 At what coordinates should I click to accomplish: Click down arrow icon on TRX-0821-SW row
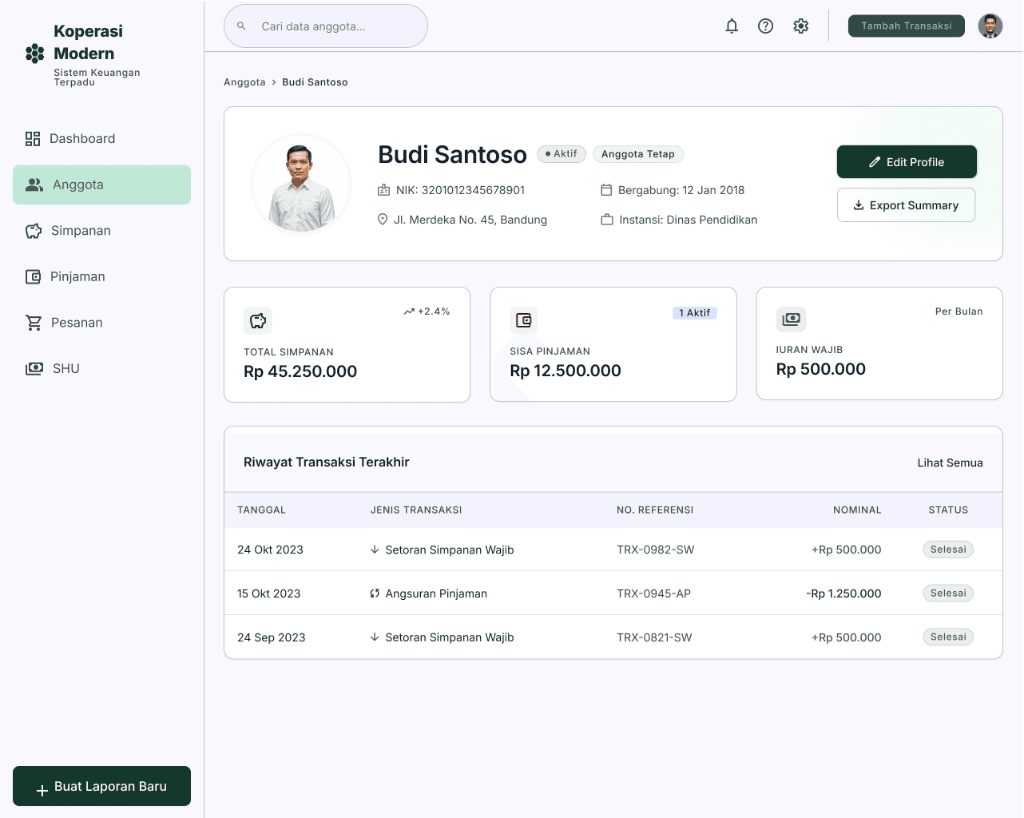point(374,637)
